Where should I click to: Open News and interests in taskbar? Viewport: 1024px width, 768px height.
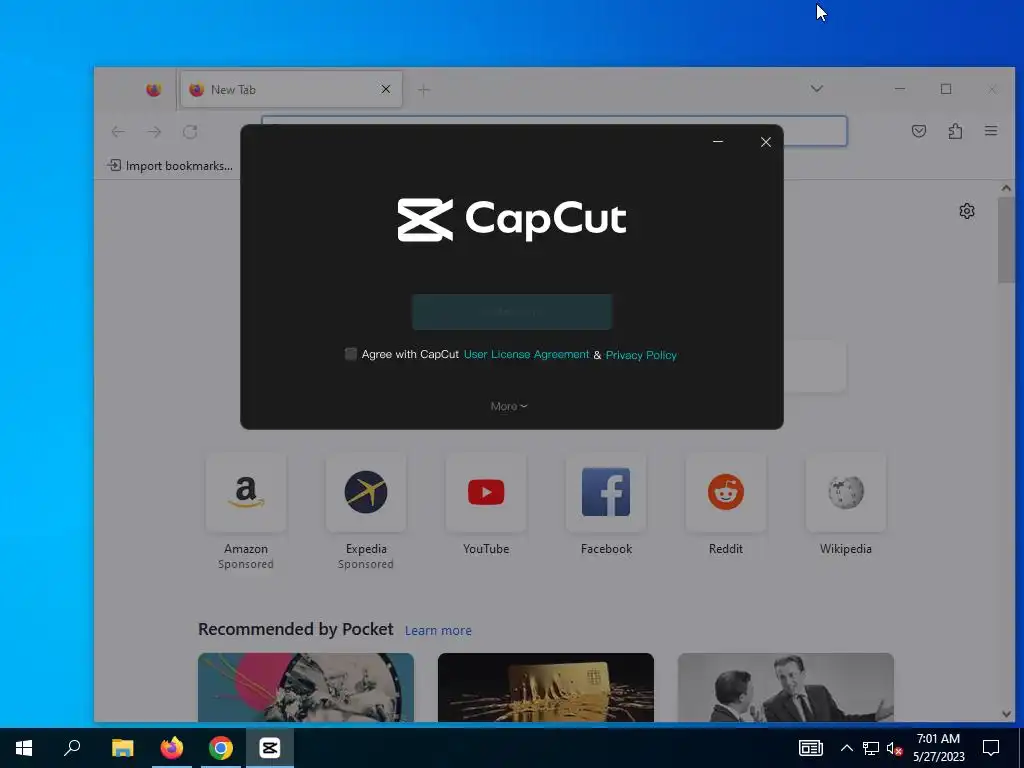[x=810, y=748]
